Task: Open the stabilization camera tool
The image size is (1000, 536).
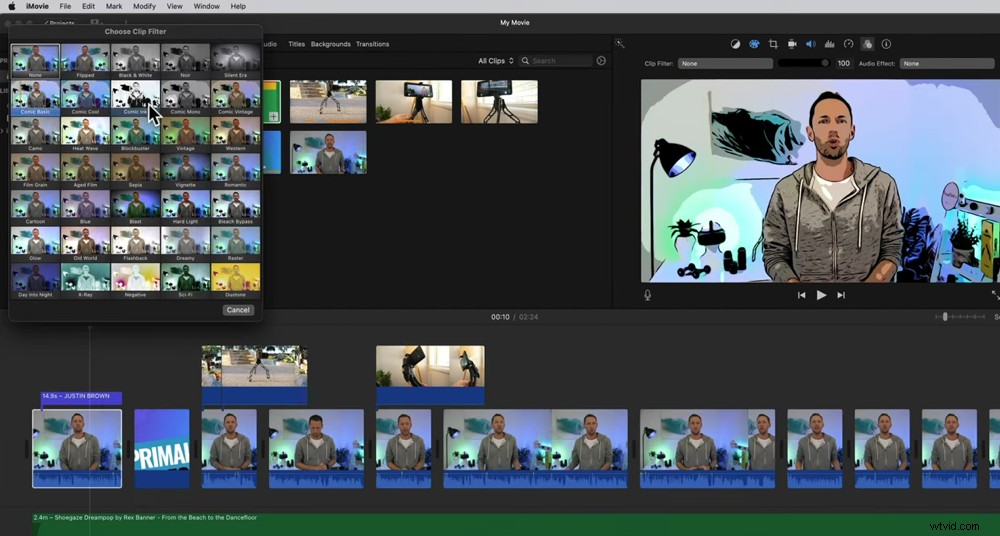Action: click(792, 44)
